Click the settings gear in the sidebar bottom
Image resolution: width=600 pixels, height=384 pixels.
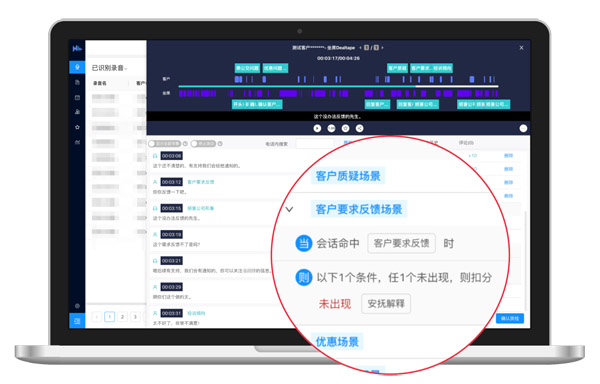pos(77,306)
